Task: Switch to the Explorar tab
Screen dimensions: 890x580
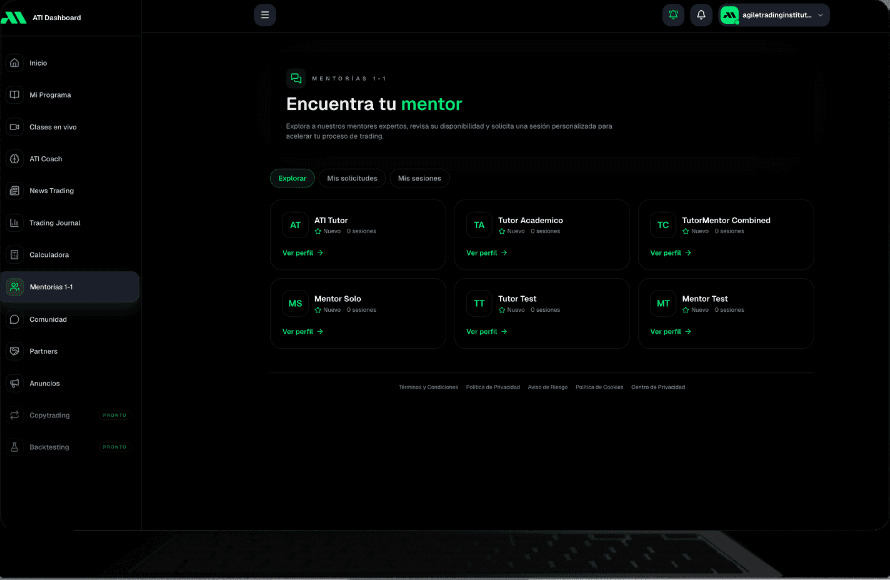Action: [292, 178]
